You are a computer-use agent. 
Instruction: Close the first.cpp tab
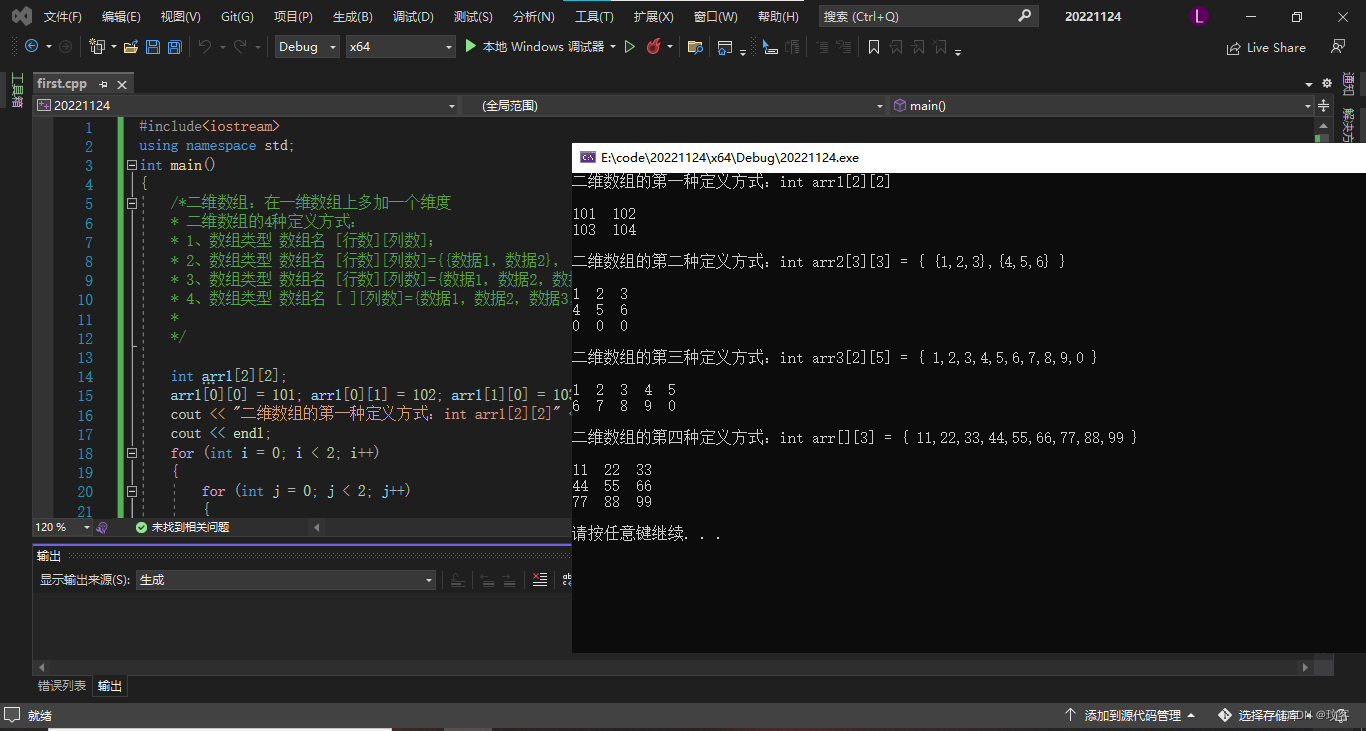[122, 84]
